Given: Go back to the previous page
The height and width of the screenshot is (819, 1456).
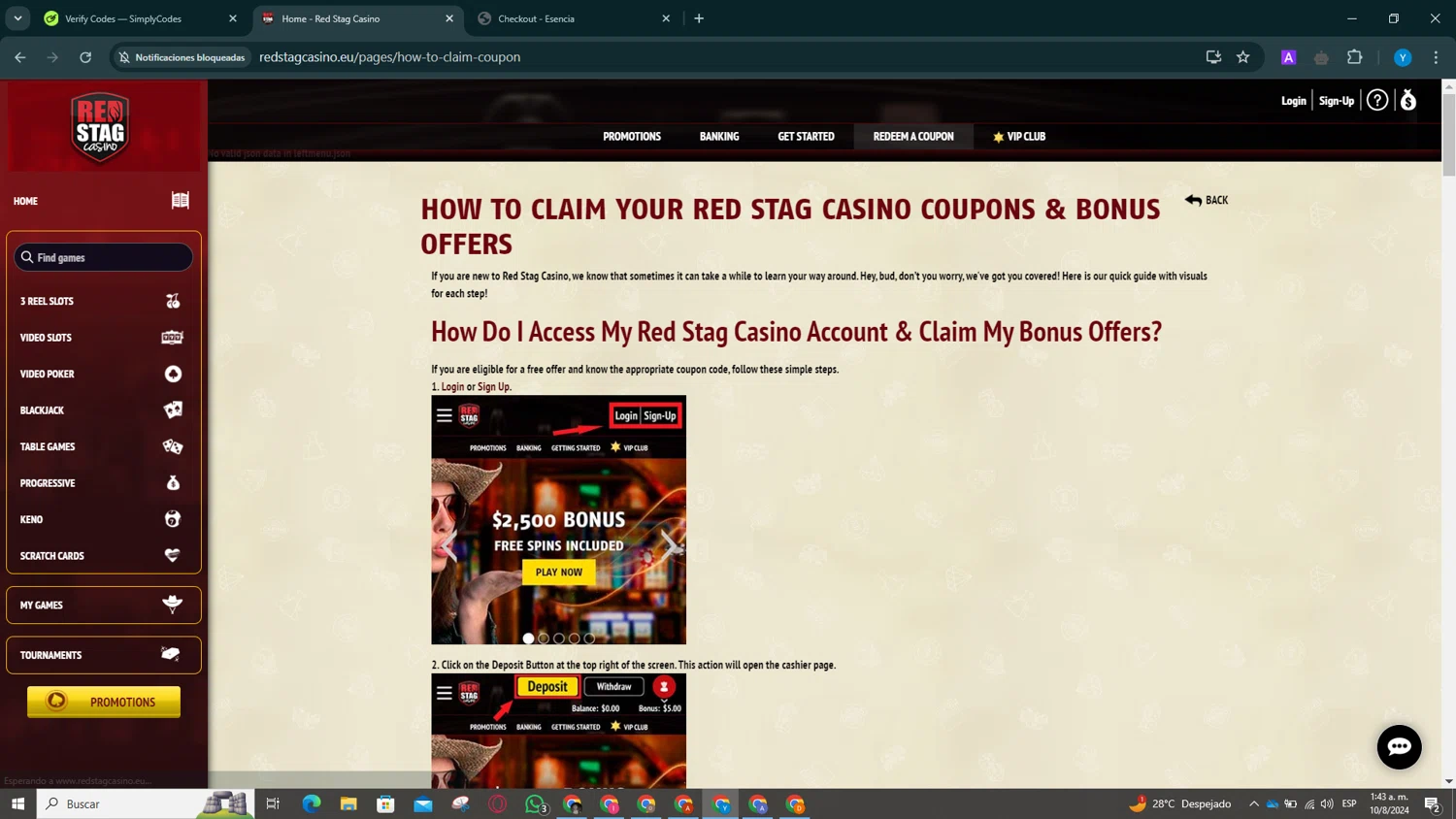Looking at the screenshot, I should pyautogui.click(x=20, y=57).
